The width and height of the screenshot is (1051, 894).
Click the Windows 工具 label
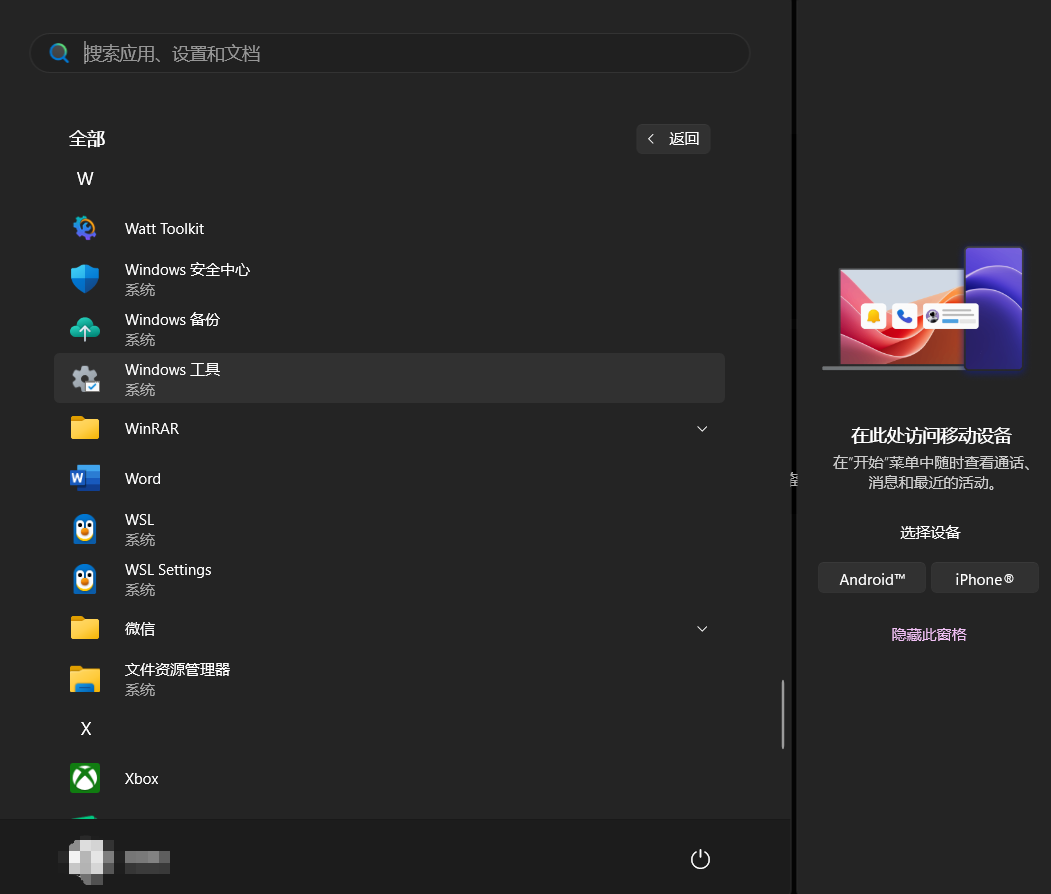(172, 370)
